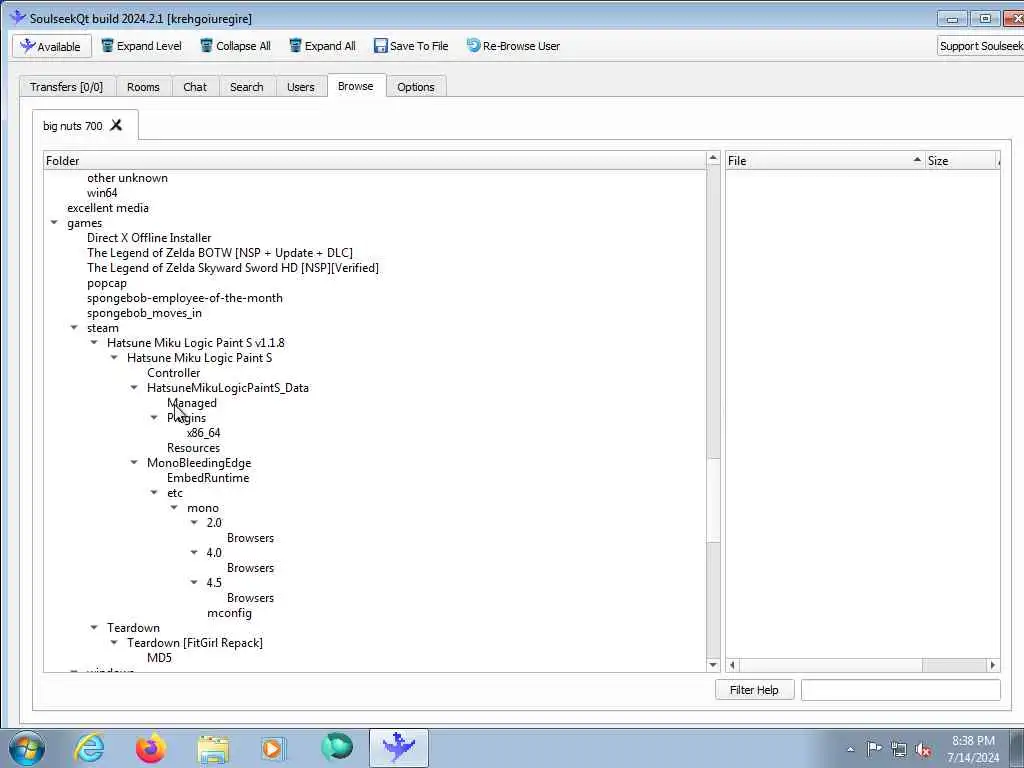
Task: Click Re-Browse User button
Action: tap(513, 46)
